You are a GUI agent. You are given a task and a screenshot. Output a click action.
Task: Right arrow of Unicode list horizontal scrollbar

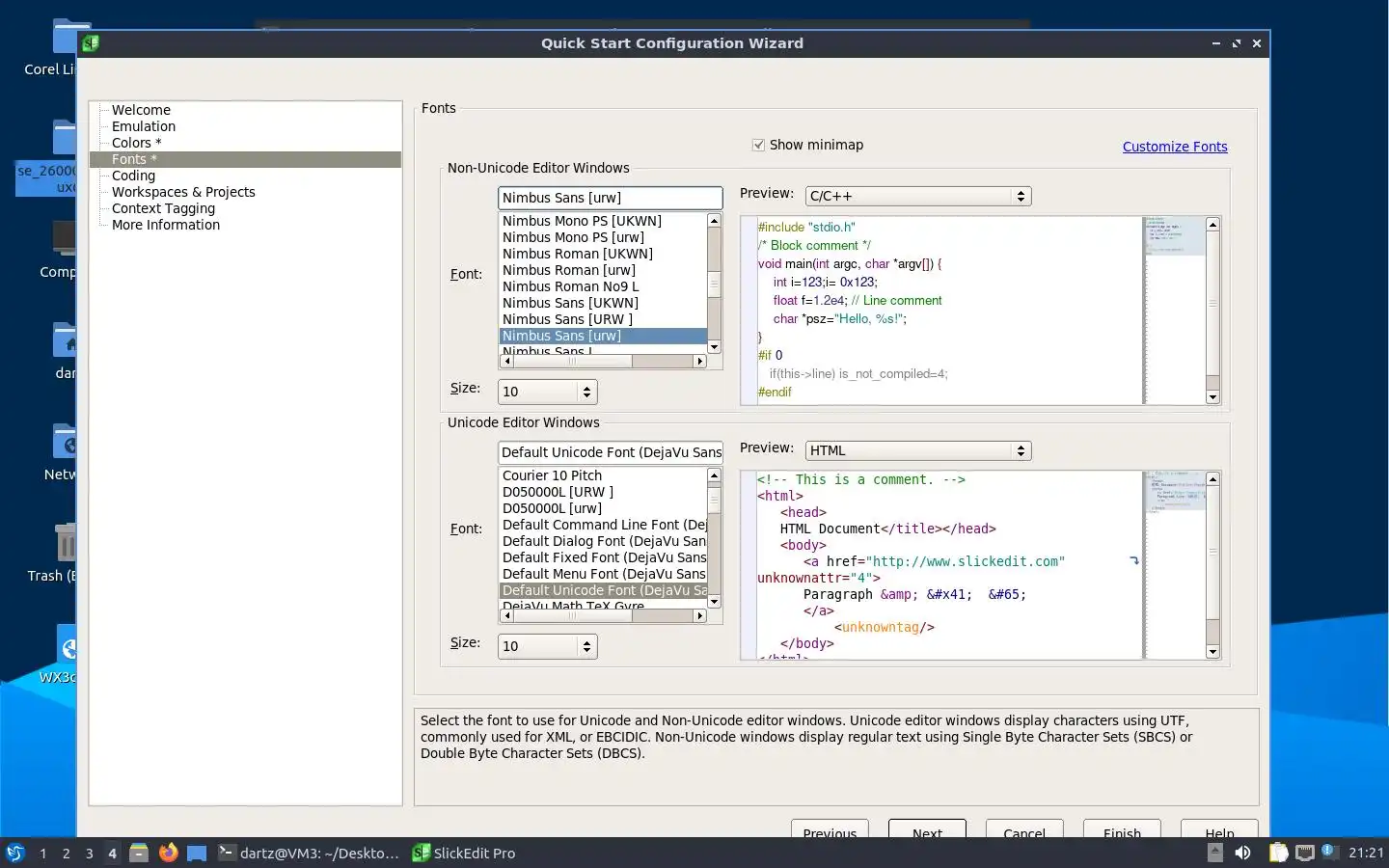tap(700, 615)
